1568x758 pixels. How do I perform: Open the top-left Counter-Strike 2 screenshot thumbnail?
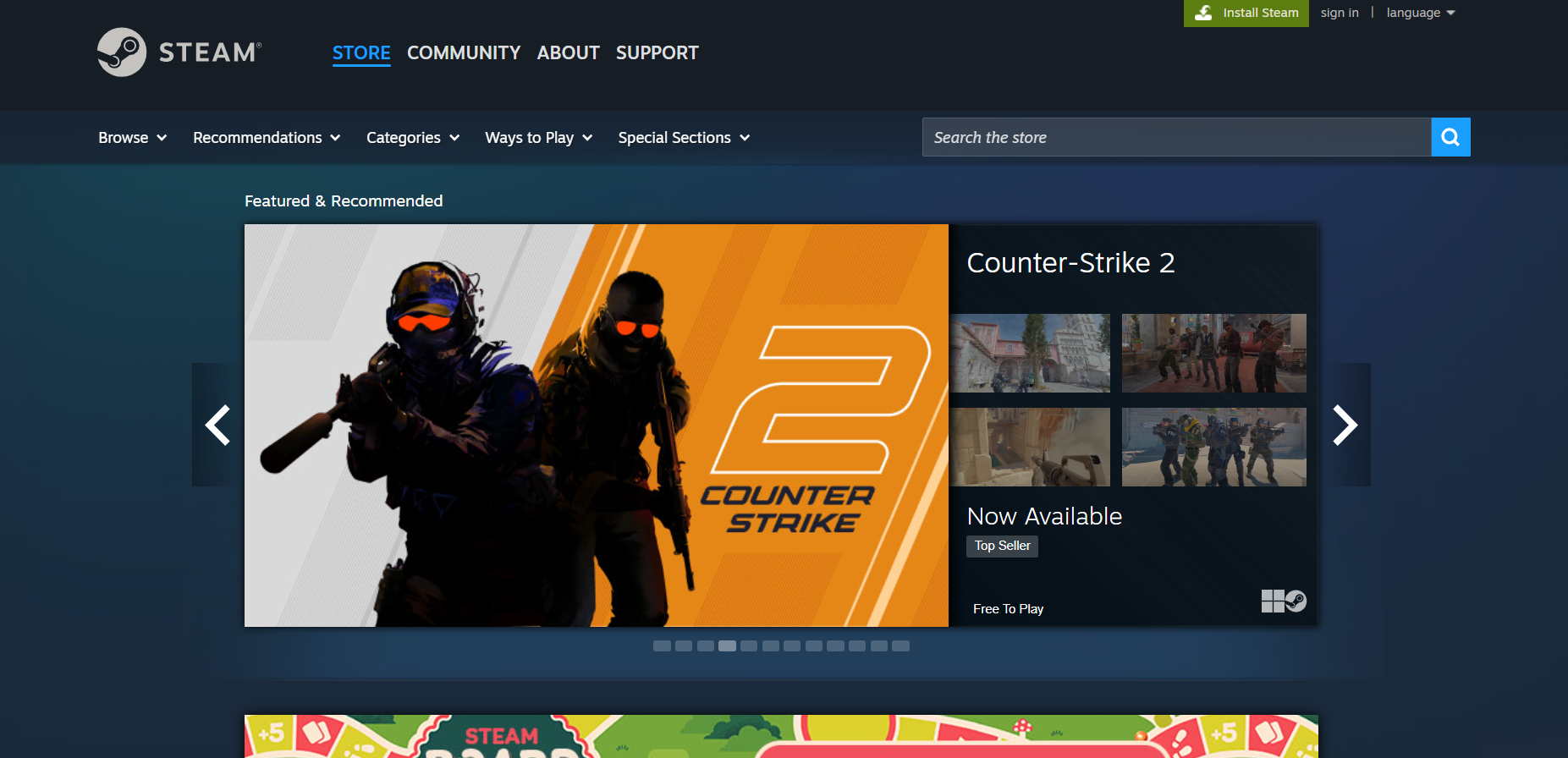point(1030,353)
